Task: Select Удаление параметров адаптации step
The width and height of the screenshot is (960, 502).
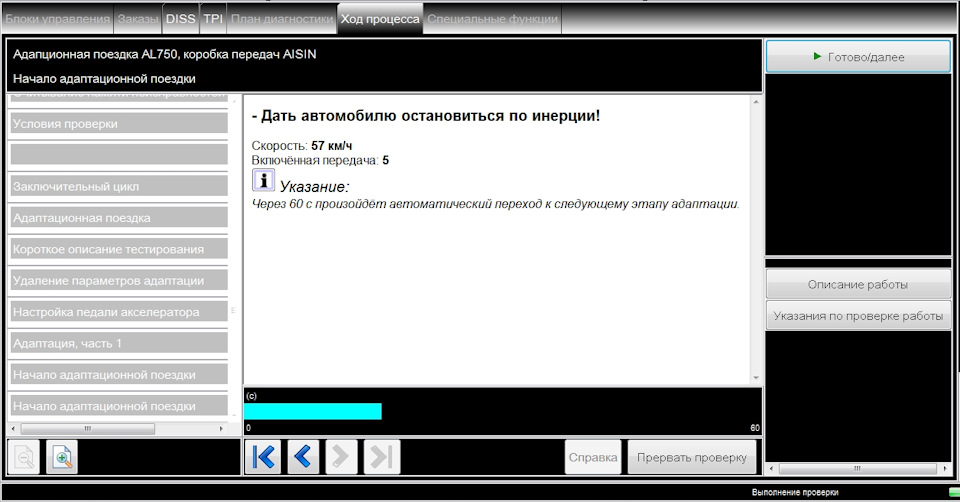Action: pyautogui.click(x=119, y=280)
